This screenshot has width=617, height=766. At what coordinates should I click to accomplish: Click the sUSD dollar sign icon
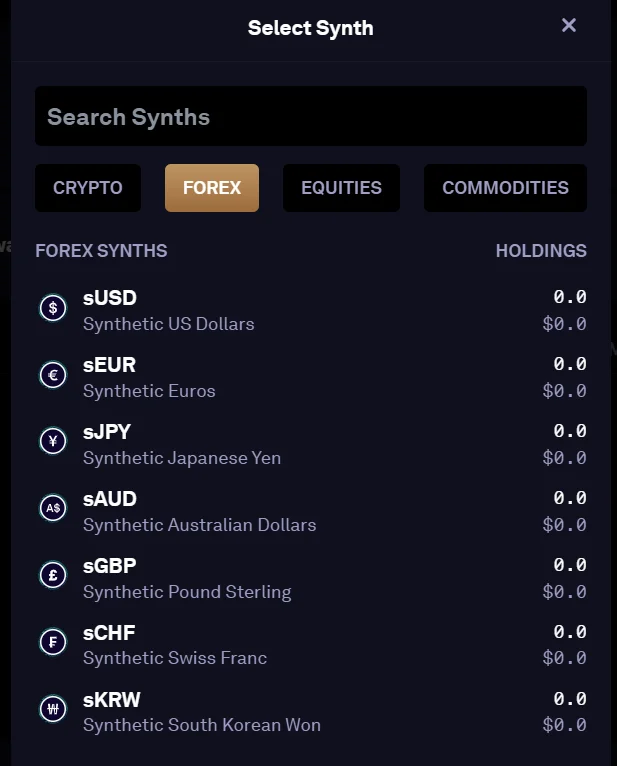click(x=53, y=308)
